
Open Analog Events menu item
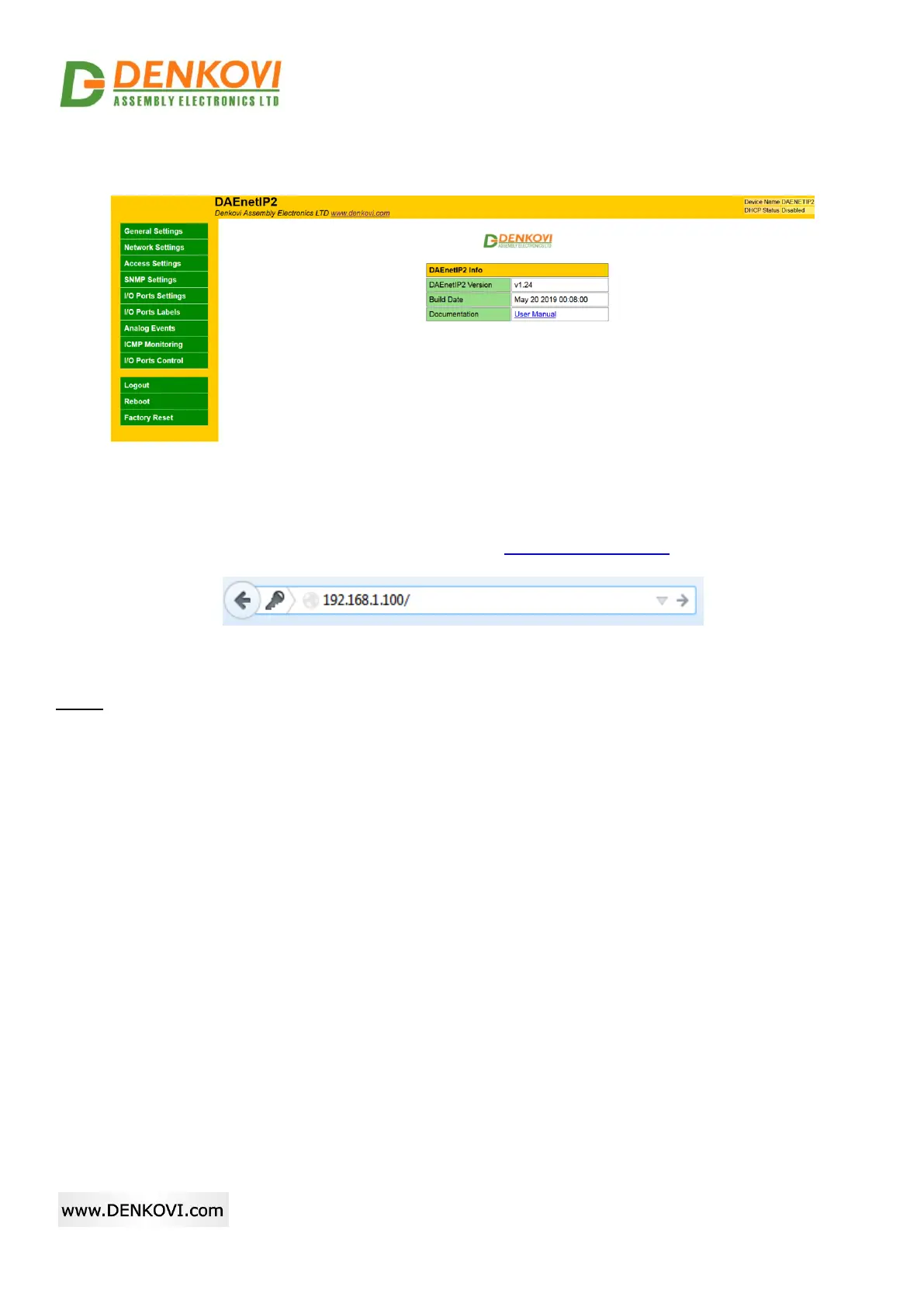click(164, 328)
